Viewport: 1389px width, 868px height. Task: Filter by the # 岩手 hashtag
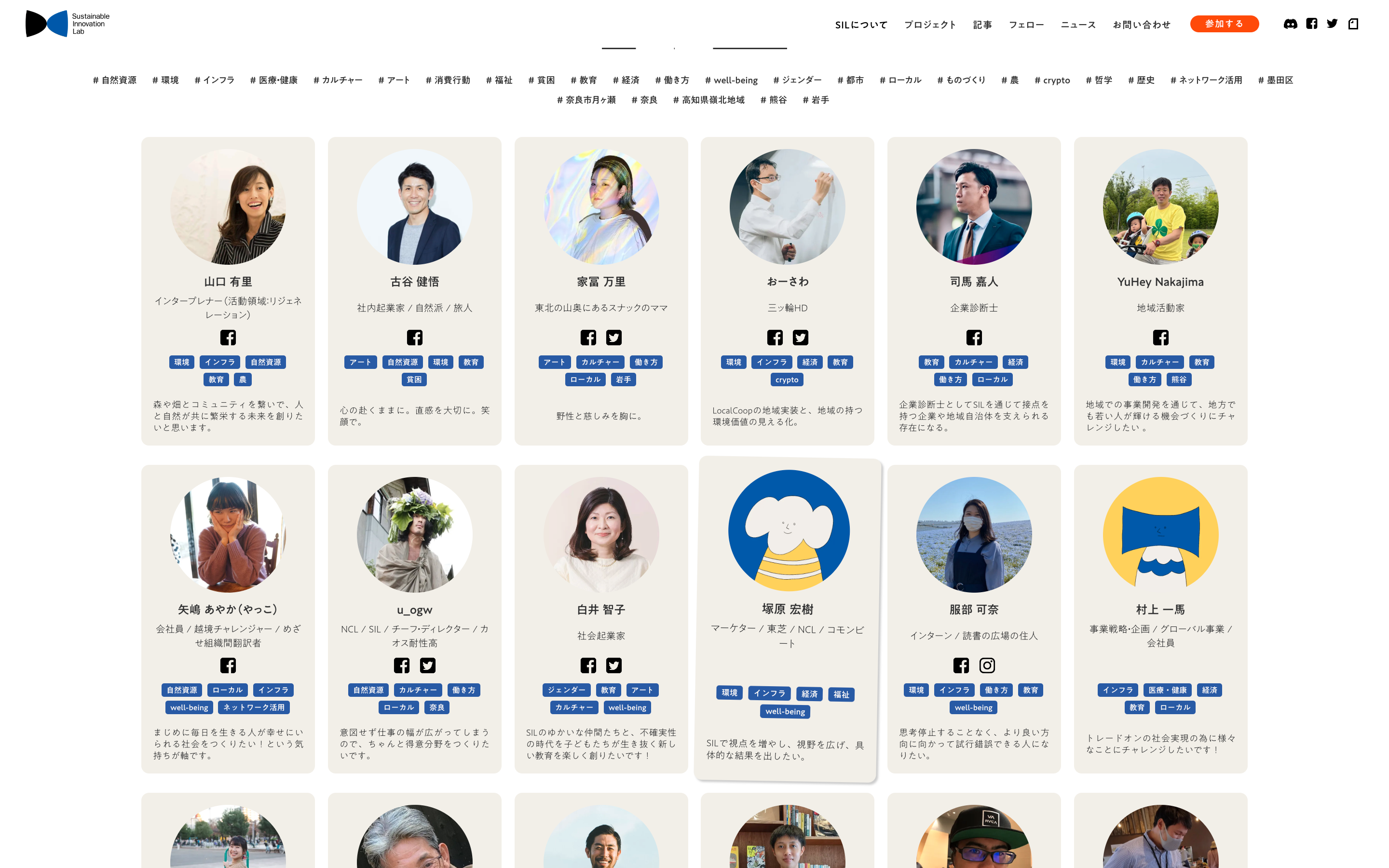(816, 100)
